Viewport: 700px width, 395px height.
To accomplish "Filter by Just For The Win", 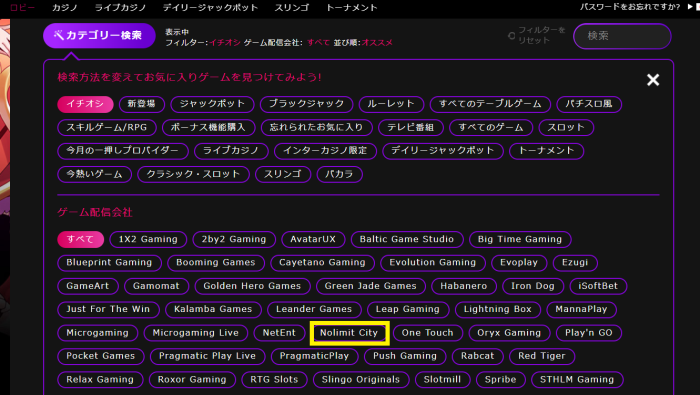I will click(108, 310).
